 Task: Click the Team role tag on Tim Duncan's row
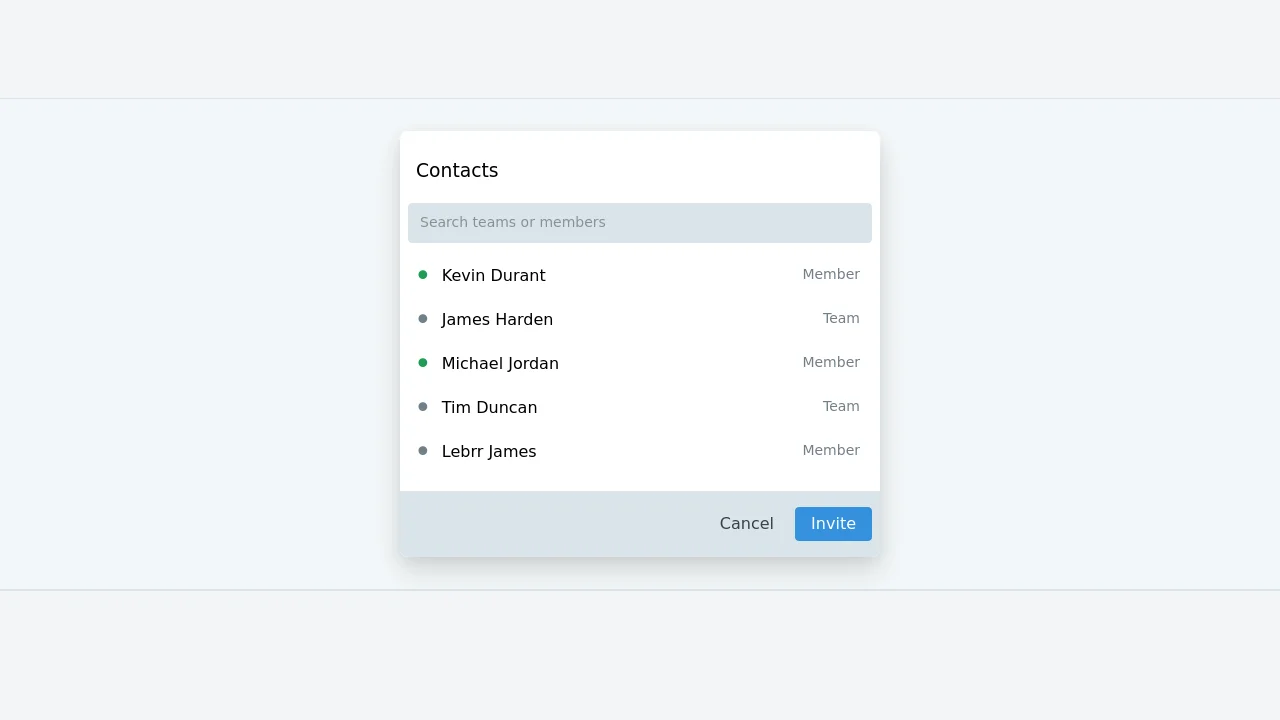point(841,406)
